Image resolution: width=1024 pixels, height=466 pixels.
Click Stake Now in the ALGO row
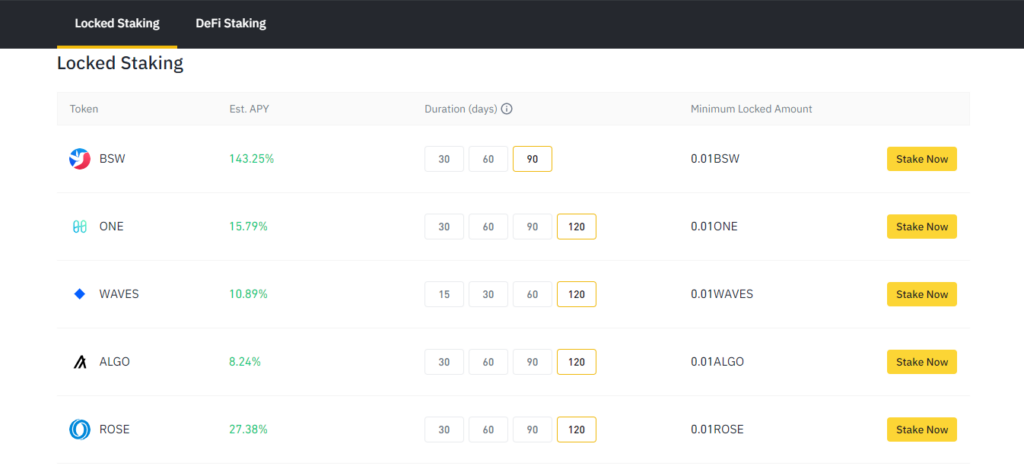(921, 362)
